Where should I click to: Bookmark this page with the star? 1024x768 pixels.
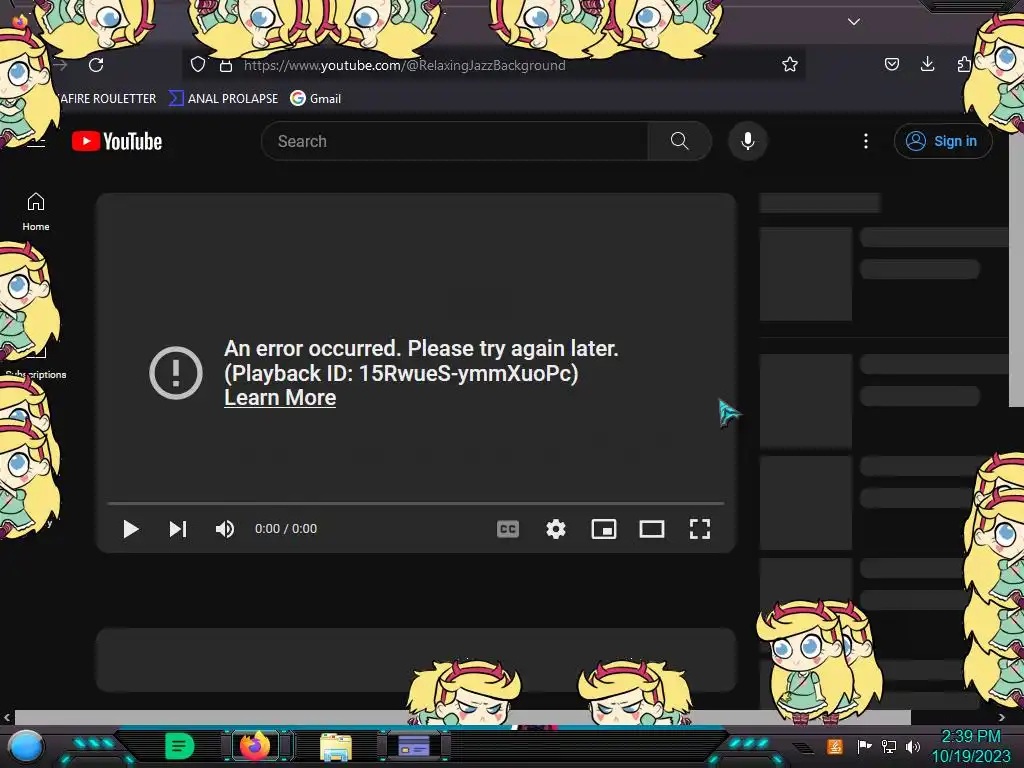pos(790,64)
